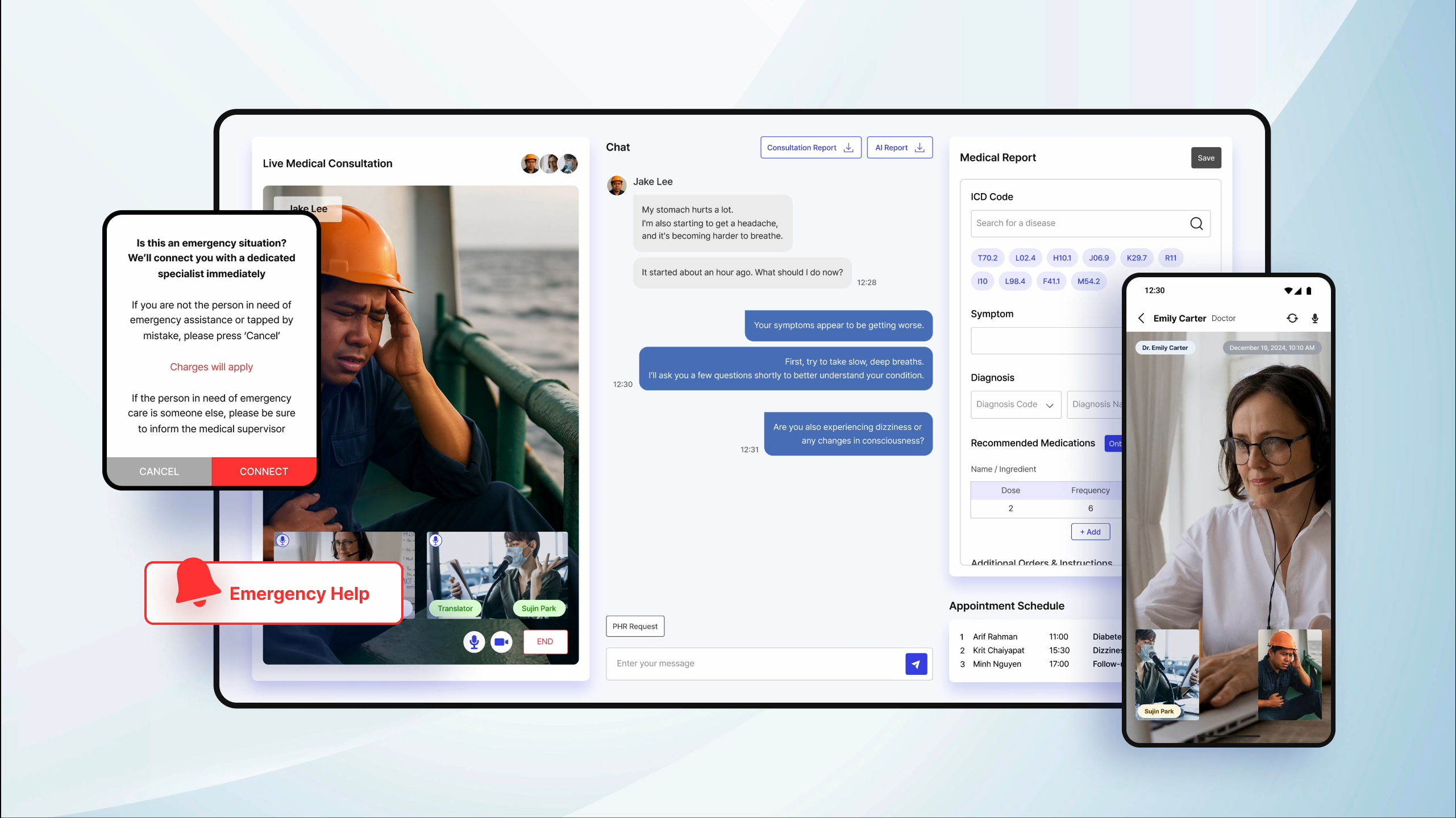Image resolution: width=1456 pixels, height=818 pixels.
Task: Mute microphone in live consultation controls
Action: (473, 642)
